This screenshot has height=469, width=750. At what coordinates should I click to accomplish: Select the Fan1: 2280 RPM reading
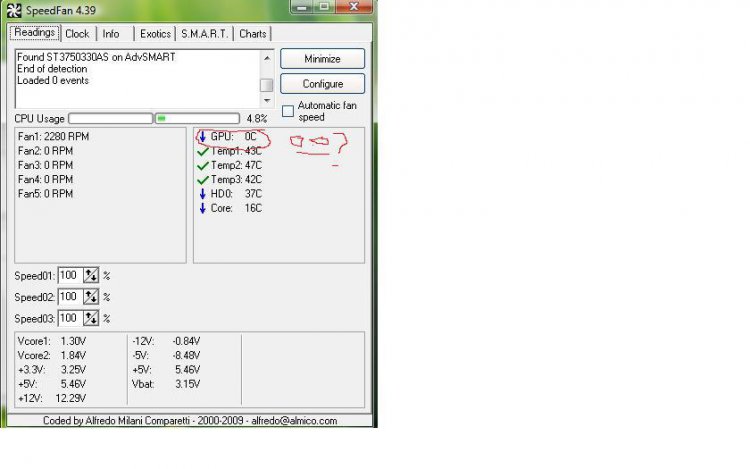[54, 137]
